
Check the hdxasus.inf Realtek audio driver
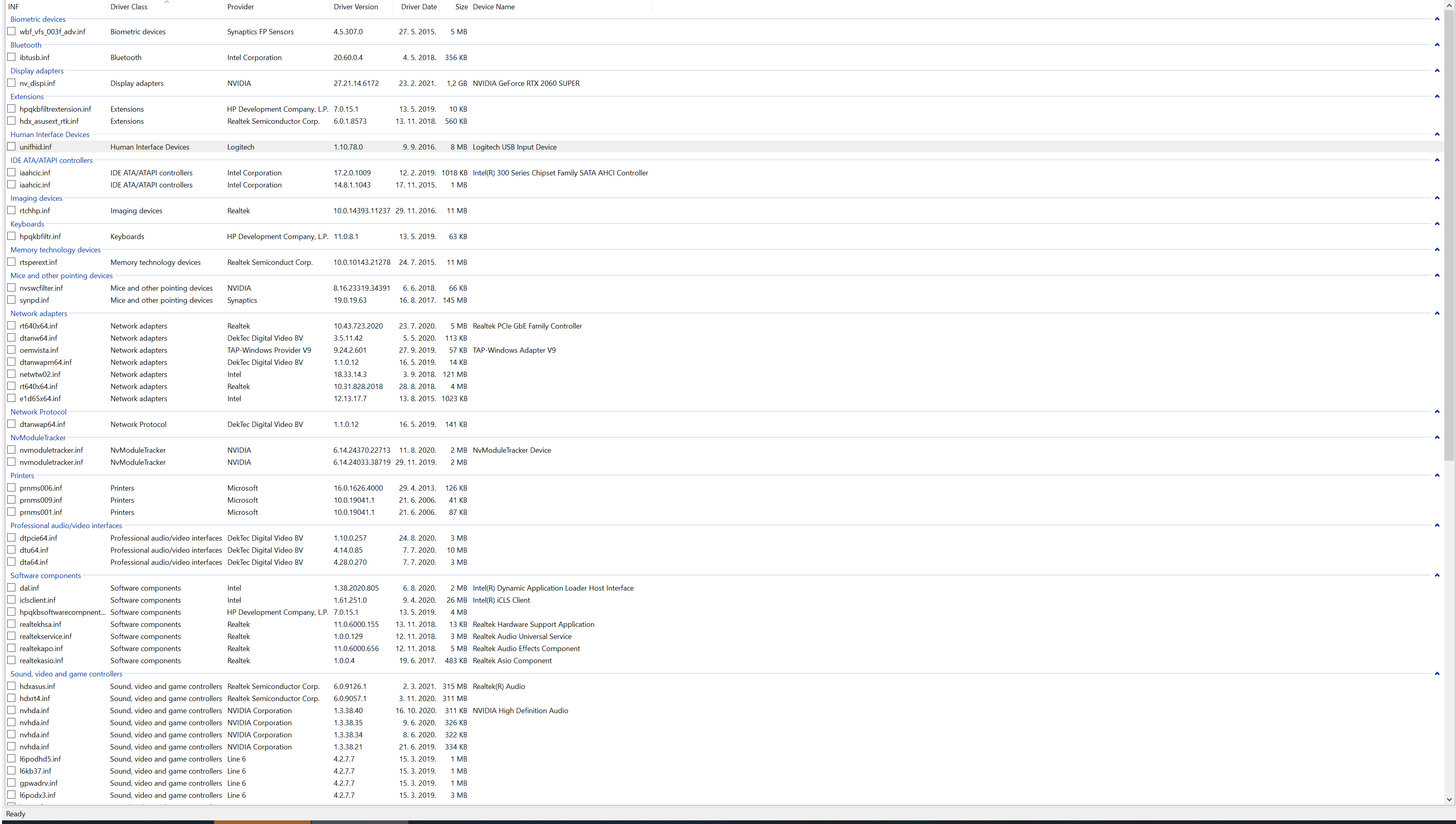click(11, 686)
